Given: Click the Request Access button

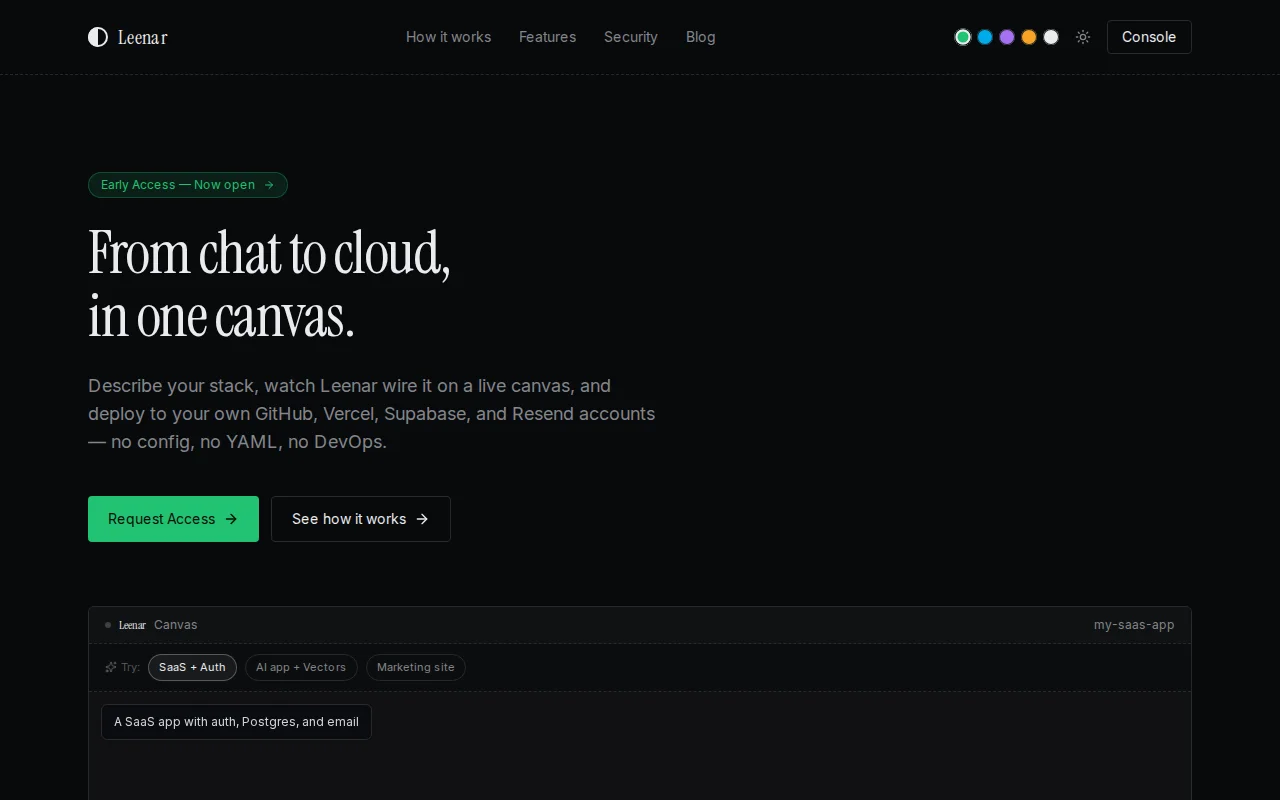Looking at the screenshot, I should (x=173, y=519).
